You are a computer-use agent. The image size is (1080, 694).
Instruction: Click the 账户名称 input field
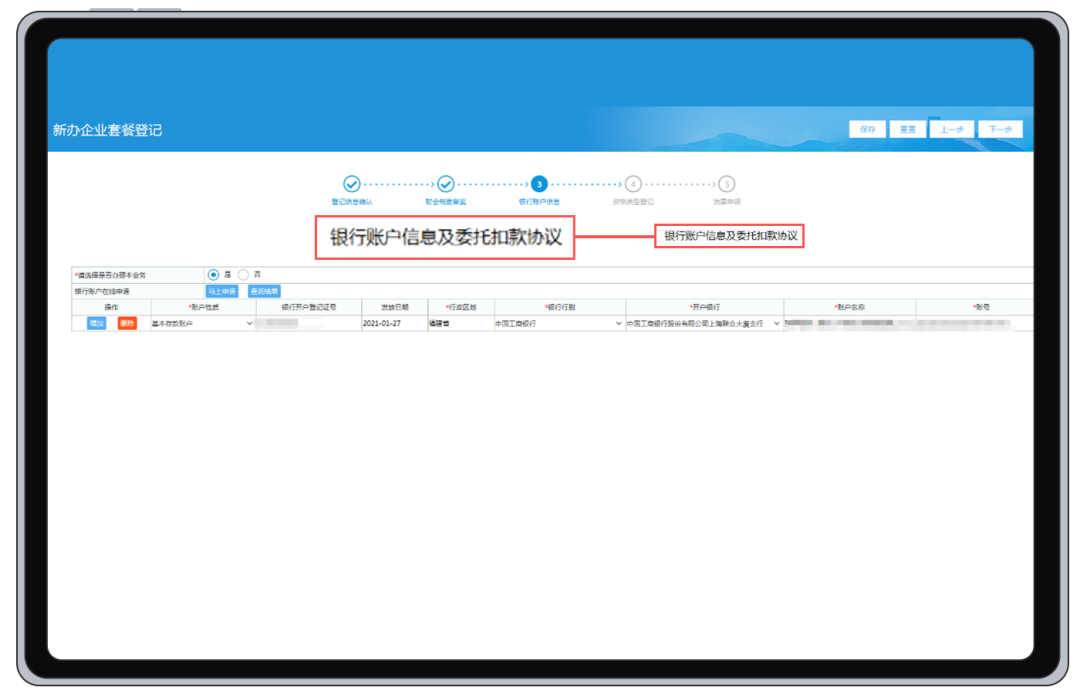click(849, 323)
